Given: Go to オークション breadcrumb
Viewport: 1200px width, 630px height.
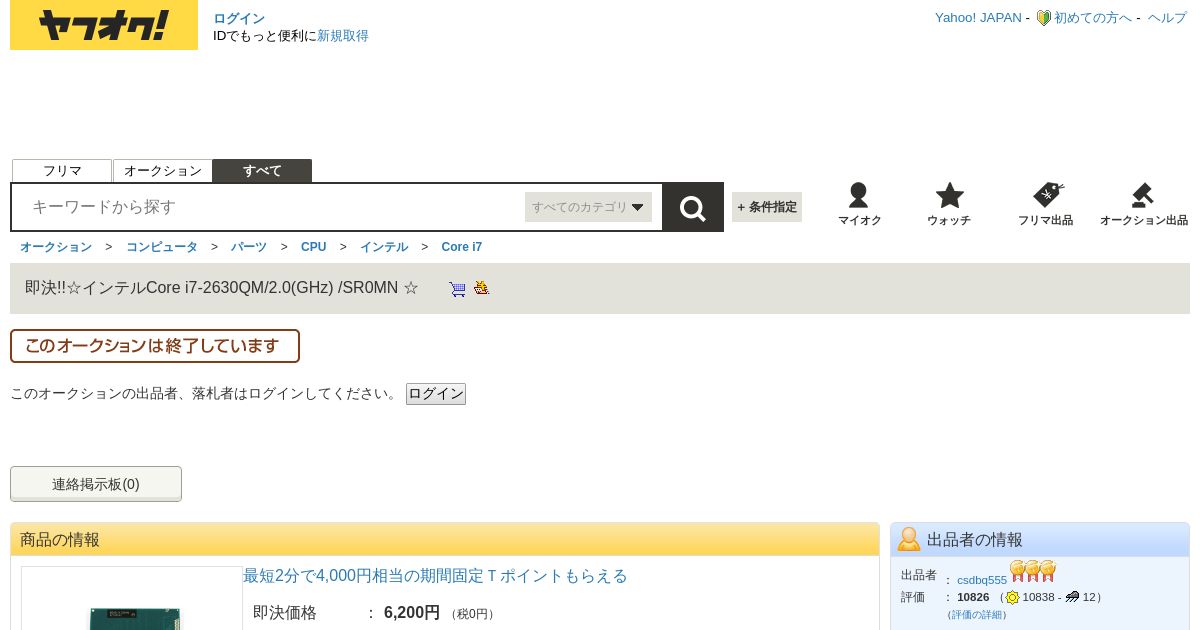Looking at the screenshot, I should click(56, 247).
